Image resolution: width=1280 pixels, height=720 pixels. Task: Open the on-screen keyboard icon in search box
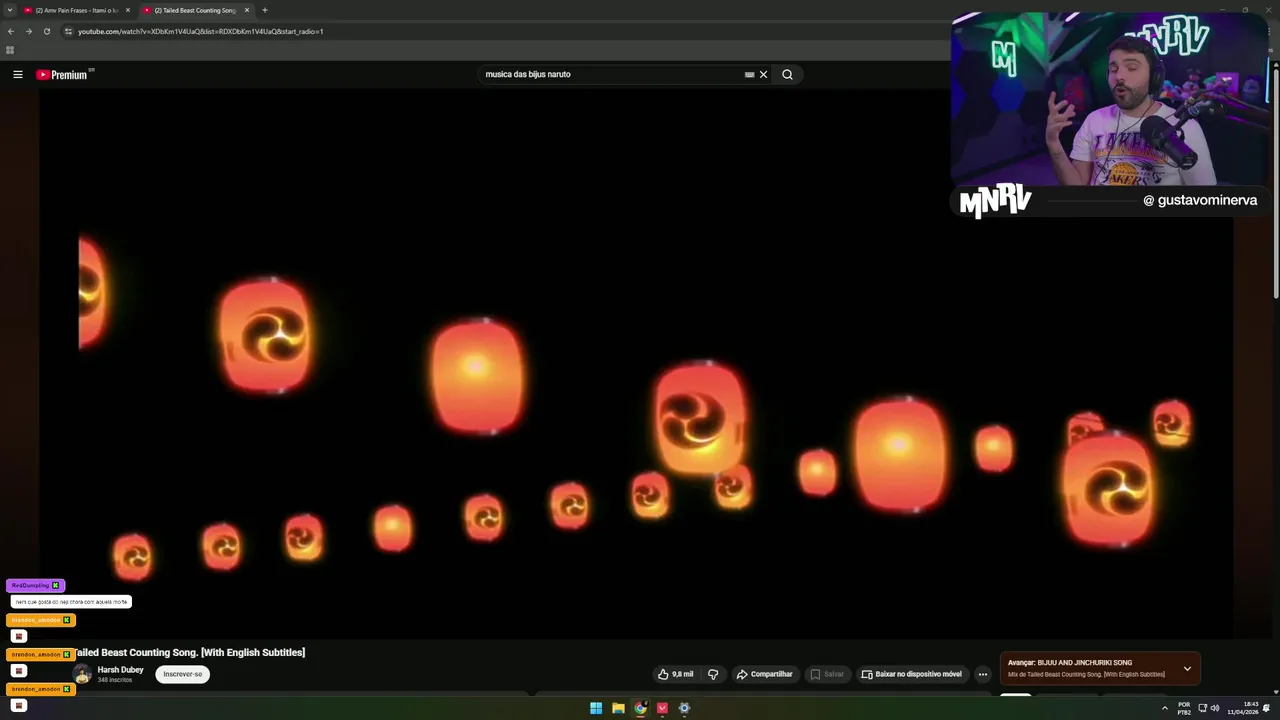(749, 74)
